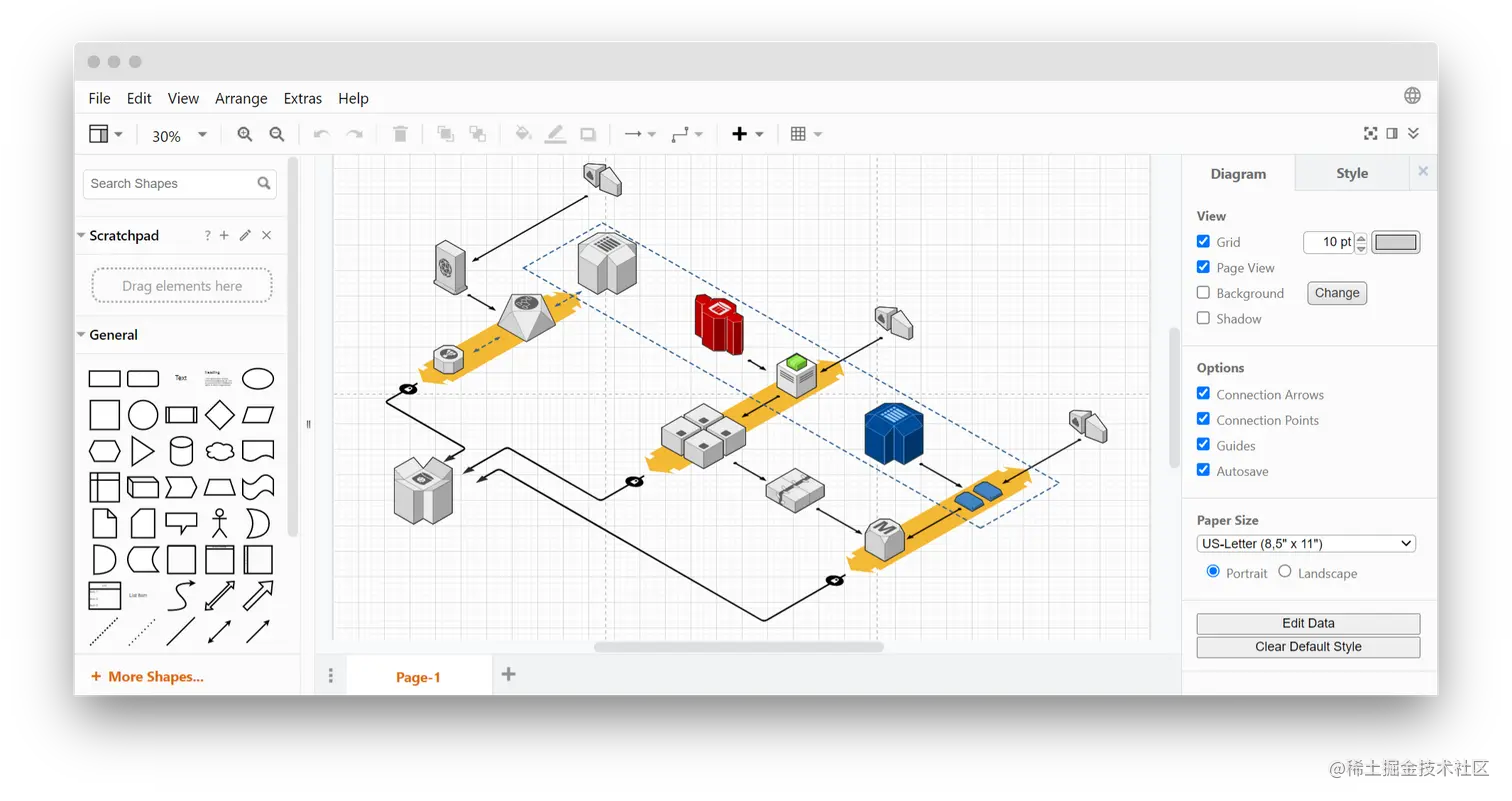Edit Scratchpad with pencil icon
This screenshot has width=1512, height=801.
click(245, 235)
